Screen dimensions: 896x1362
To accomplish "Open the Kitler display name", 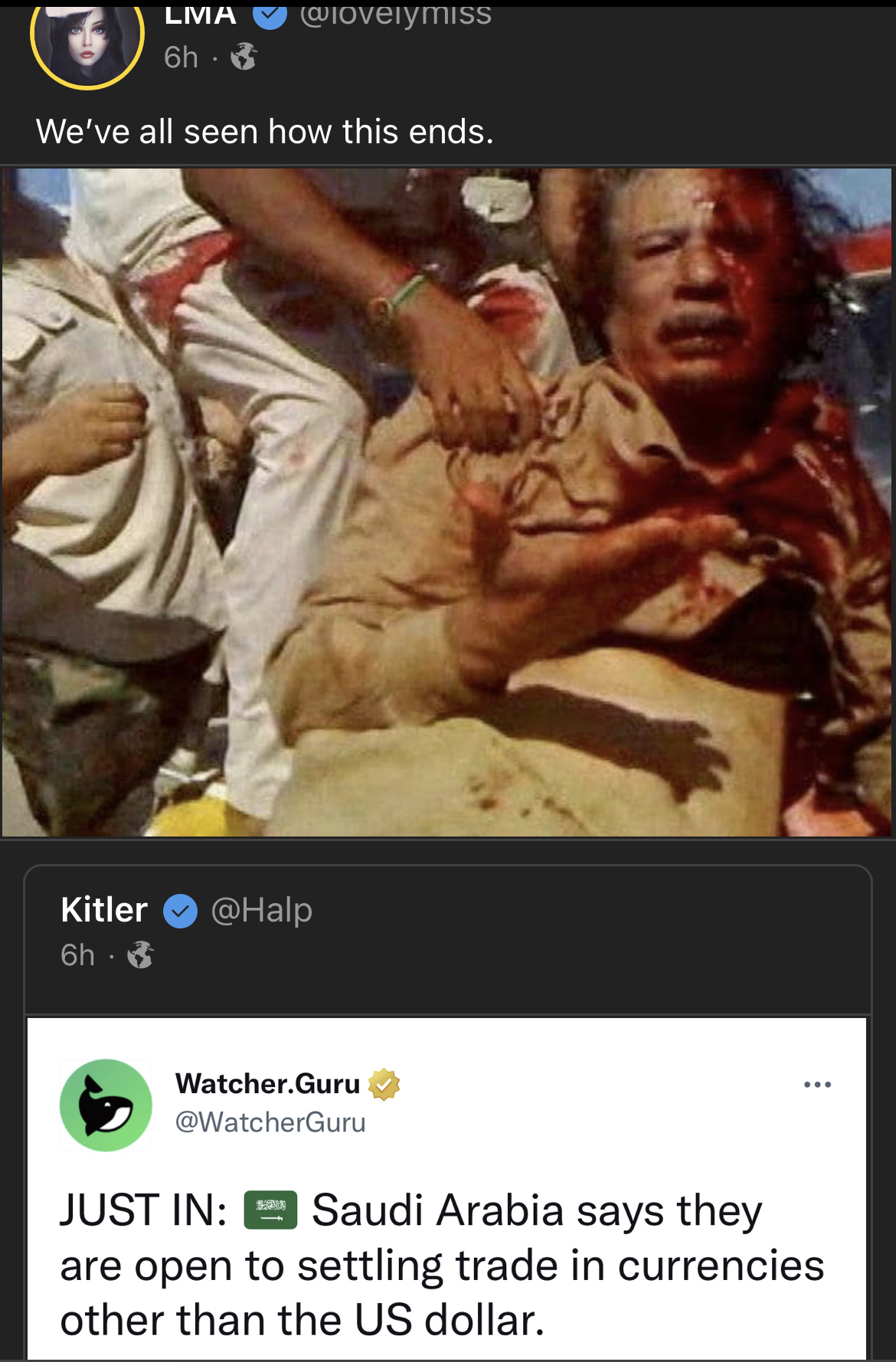I will tap(104, 910).
